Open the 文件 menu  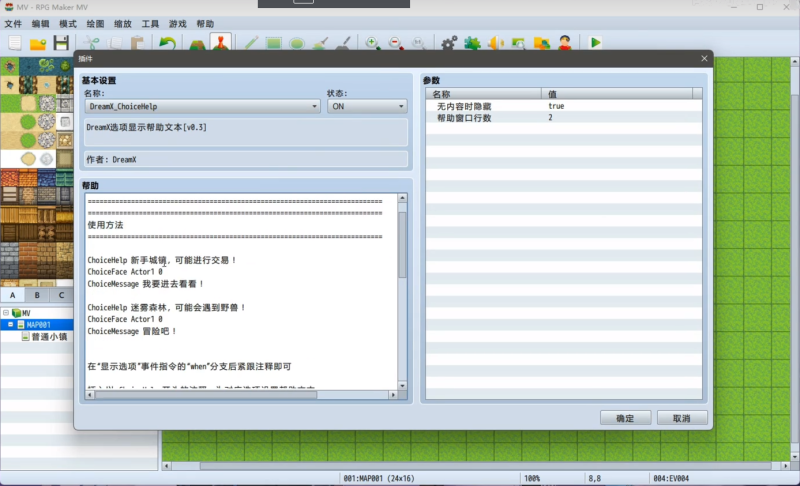[13, 23]
